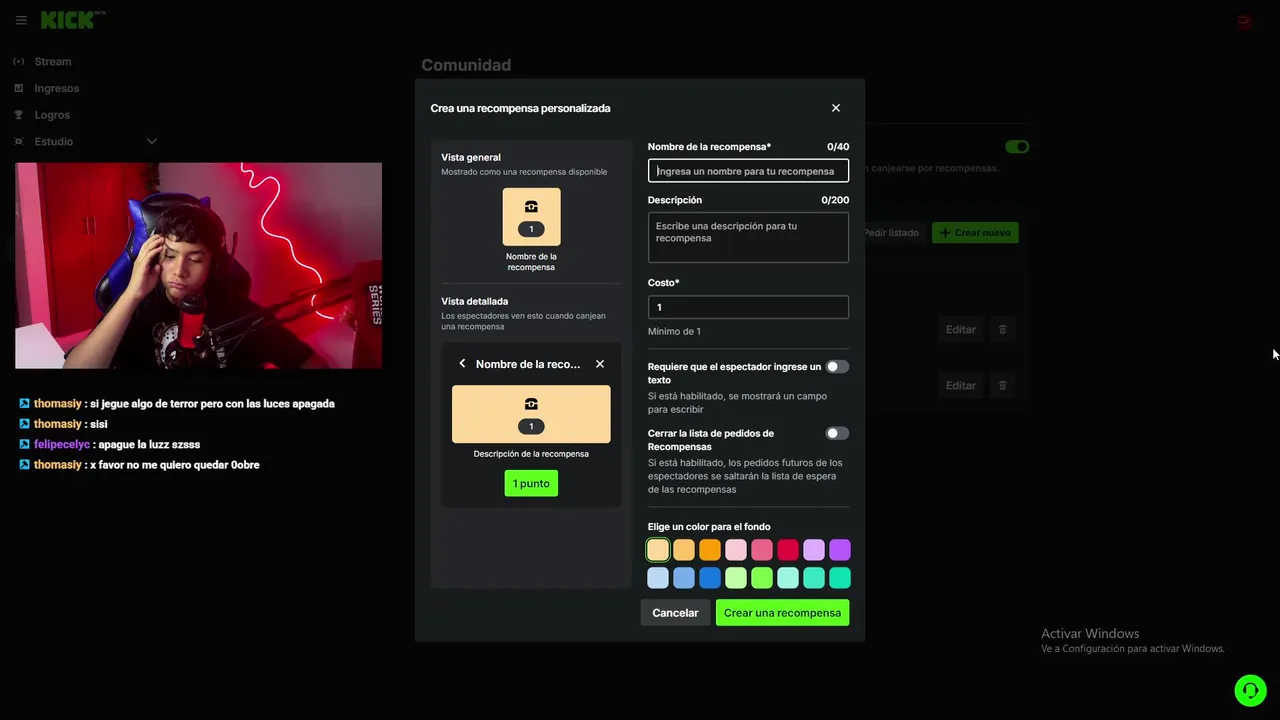The width and height of the screenshot is (1280, 720).
Task: Pick the crimson red background swatch
Action: [x=788, y=550]
